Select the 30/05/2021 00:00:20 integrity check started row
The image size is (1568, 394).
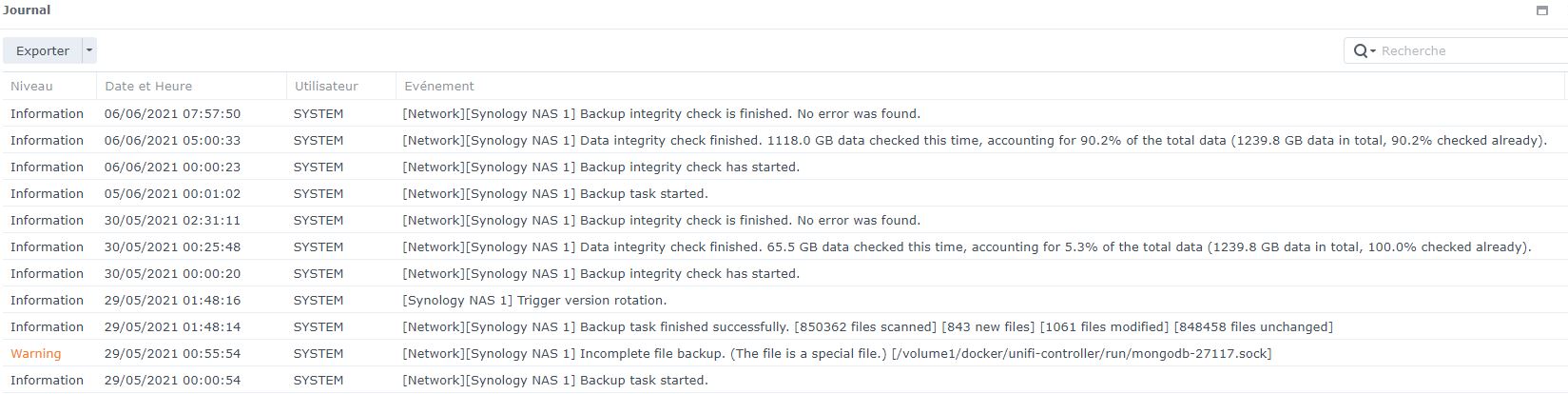point(601,273)
